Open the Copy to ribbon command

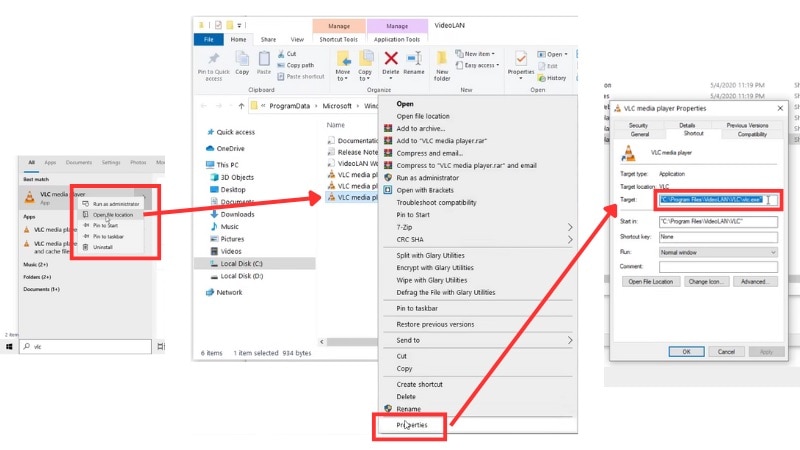(365, 66)
